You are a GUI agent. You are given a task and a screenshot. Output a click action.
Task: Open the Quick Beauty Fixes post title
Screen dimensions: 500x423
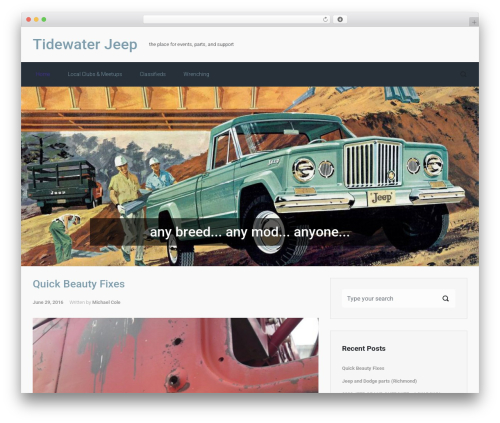(x=79, y=284)
